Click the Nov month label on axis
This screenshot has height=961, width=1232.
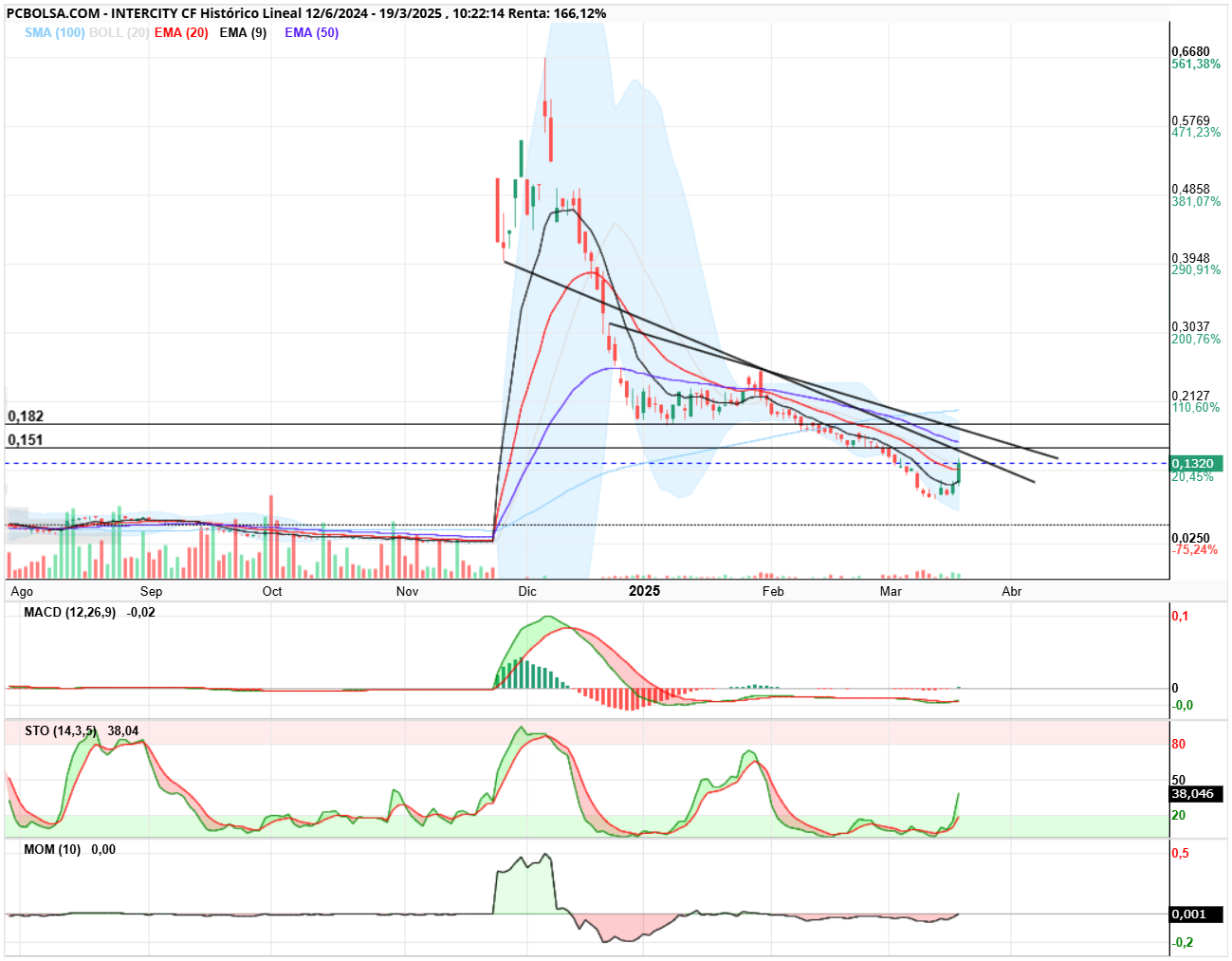[x=407, y=591]
